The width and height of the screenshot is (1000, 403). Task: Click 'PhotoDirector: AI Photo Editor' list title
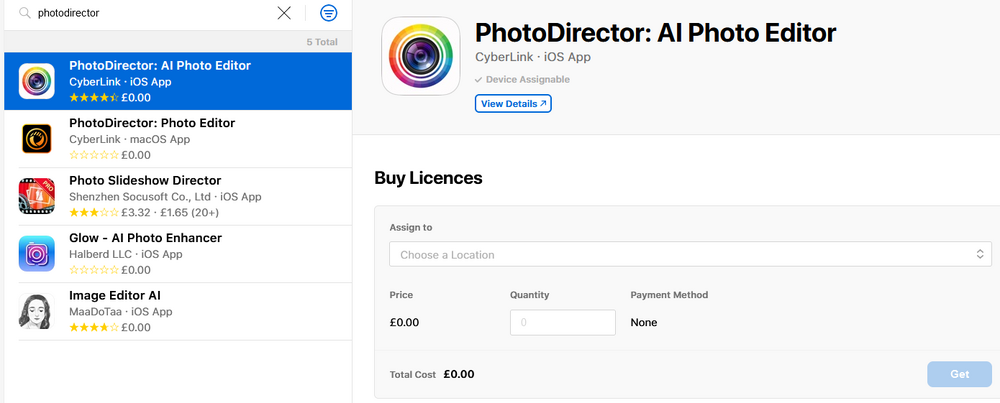160,66
